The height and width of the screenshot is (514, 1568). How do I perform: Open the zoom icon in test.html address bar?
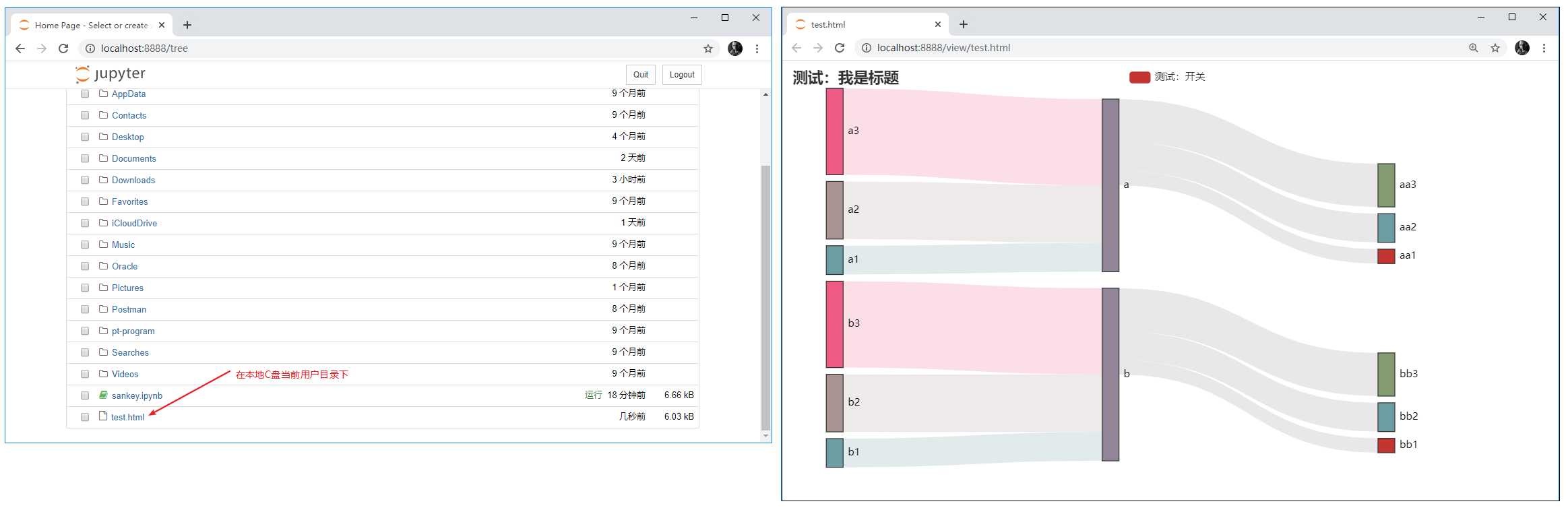coord(1473,48)
